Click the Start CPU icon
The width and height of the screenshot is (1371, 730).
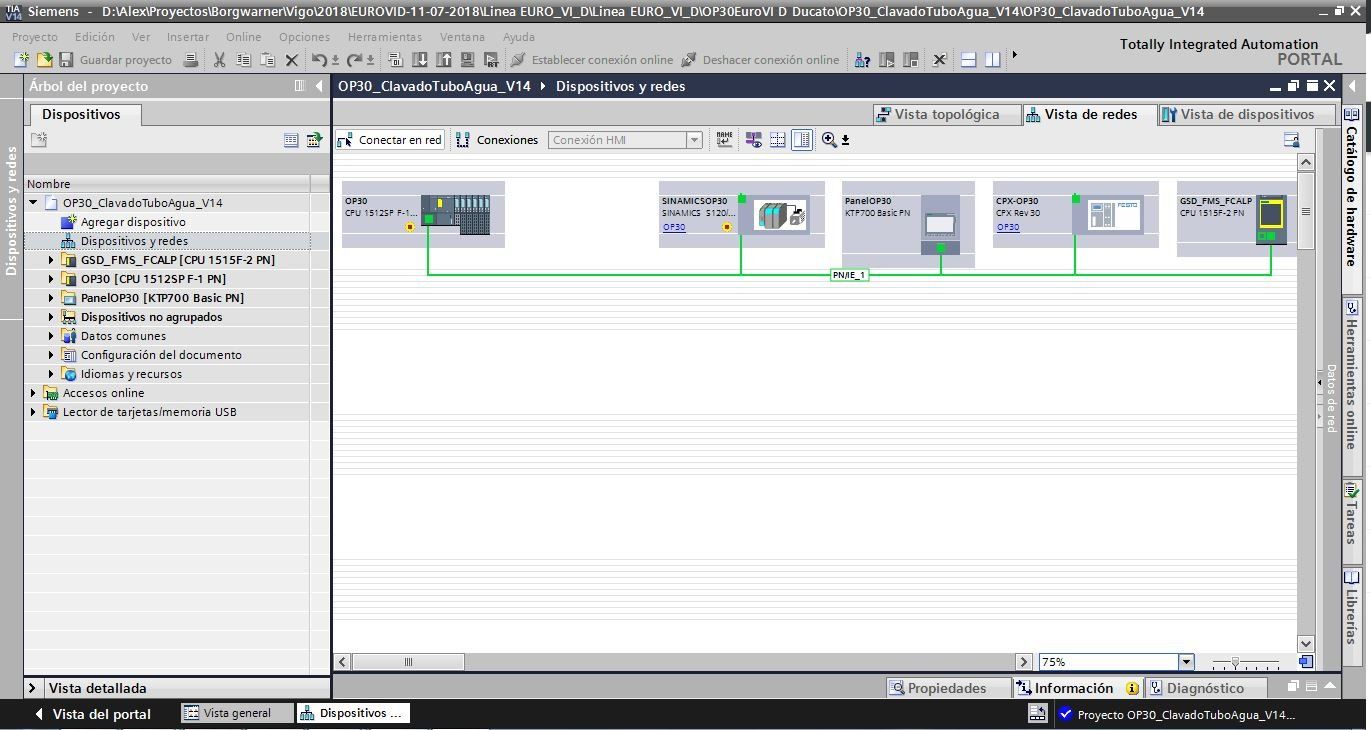886,60
